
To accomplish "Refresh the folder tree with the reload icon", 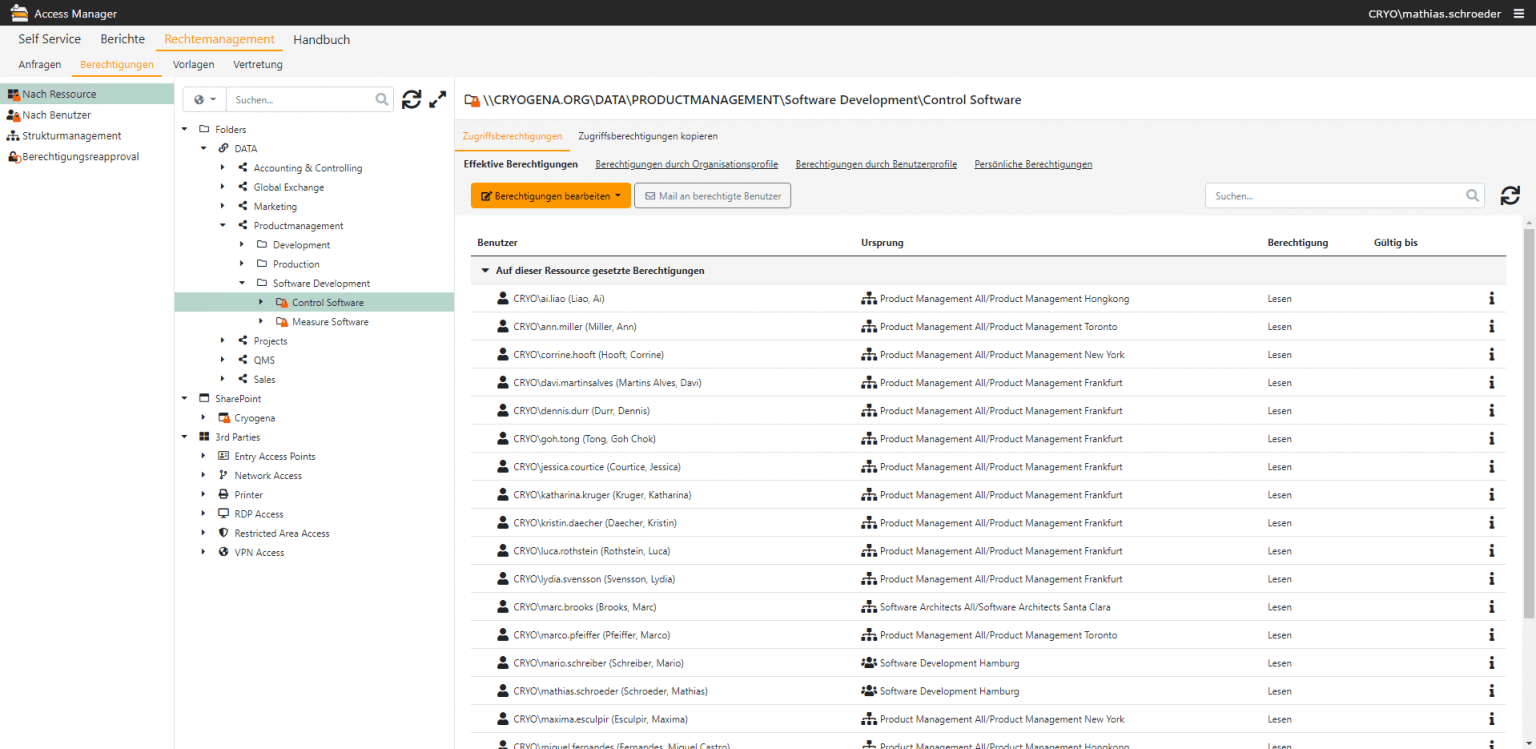I will pyautogui.click(x=411, y=99).
